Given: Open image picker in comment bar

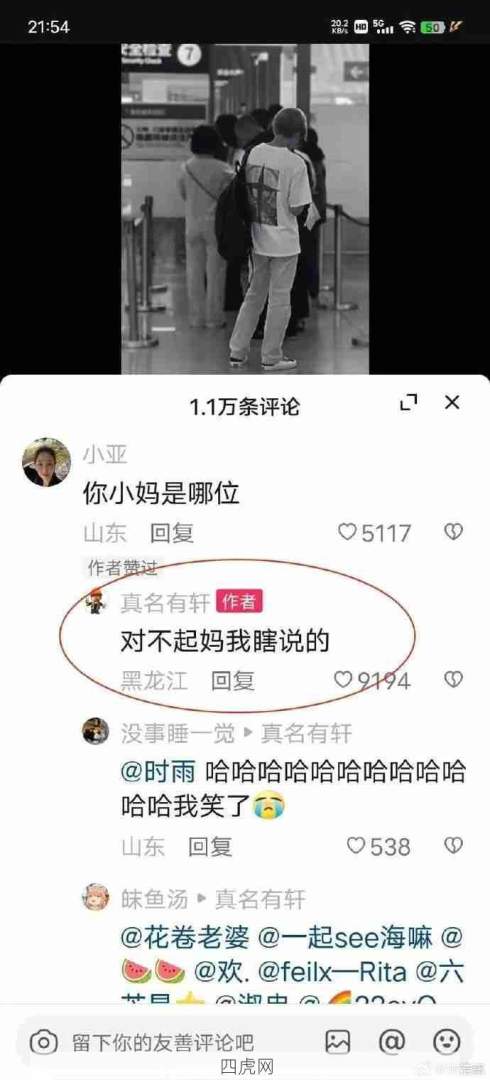Looking at the screenshot, I should 338,1042.
